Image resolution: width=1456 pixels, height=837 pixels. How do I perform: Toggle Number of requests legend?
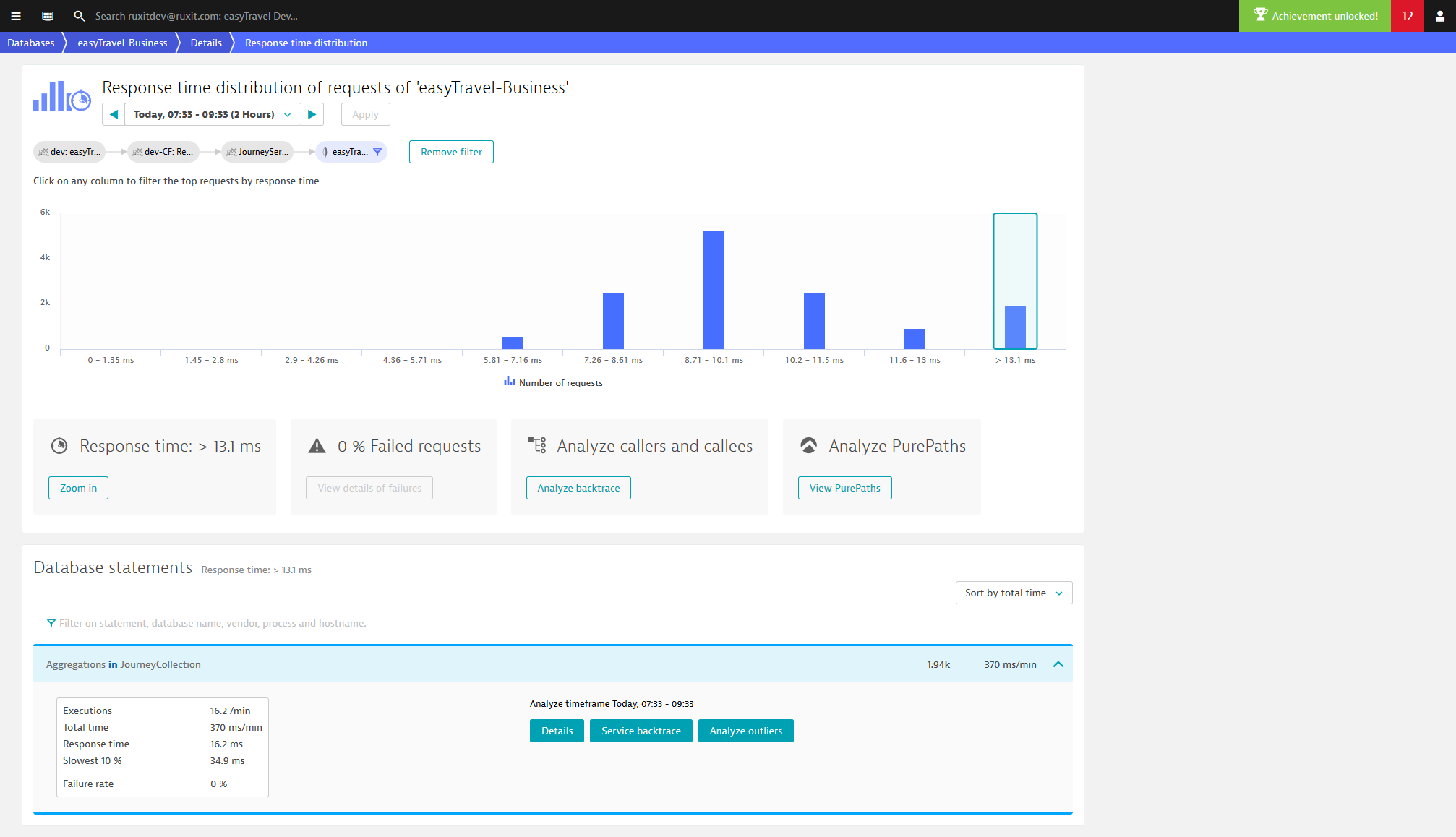coord(553,382)
